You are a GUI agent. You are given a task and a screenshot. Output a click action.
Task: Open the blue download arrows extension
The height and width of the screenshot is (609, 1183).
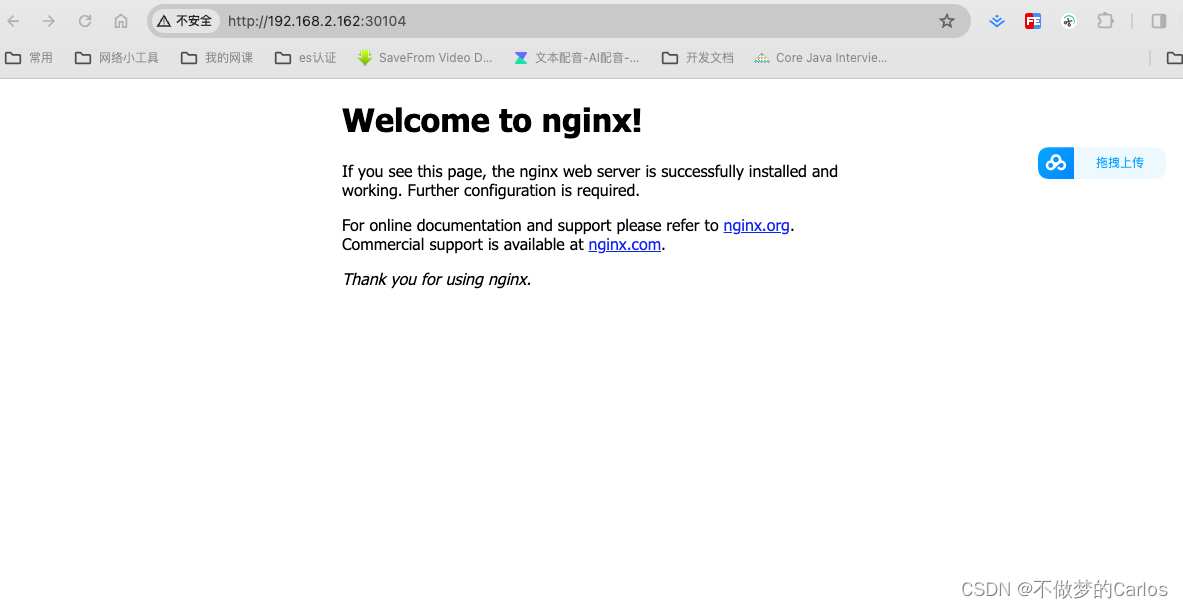(997, 21)
